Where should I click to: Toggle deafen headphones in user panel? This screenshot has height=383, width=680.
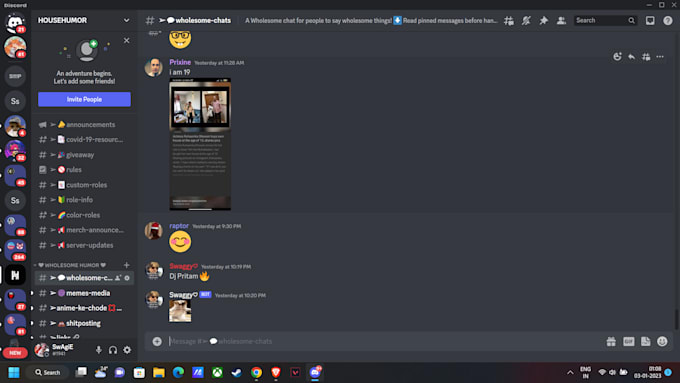(x=113, y=350)
